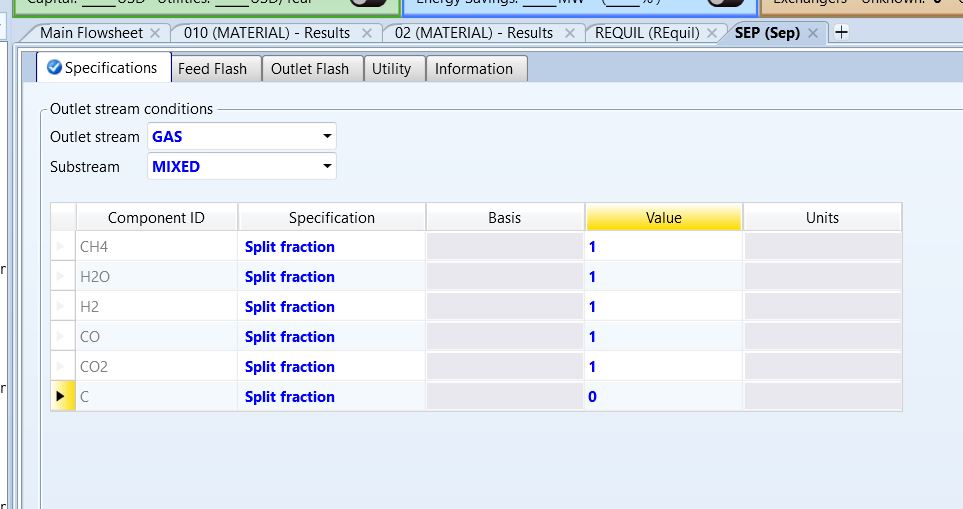This screenshot has width=963, height=509.
Task: Click the CO2 component ID cell
Action: 157,367
